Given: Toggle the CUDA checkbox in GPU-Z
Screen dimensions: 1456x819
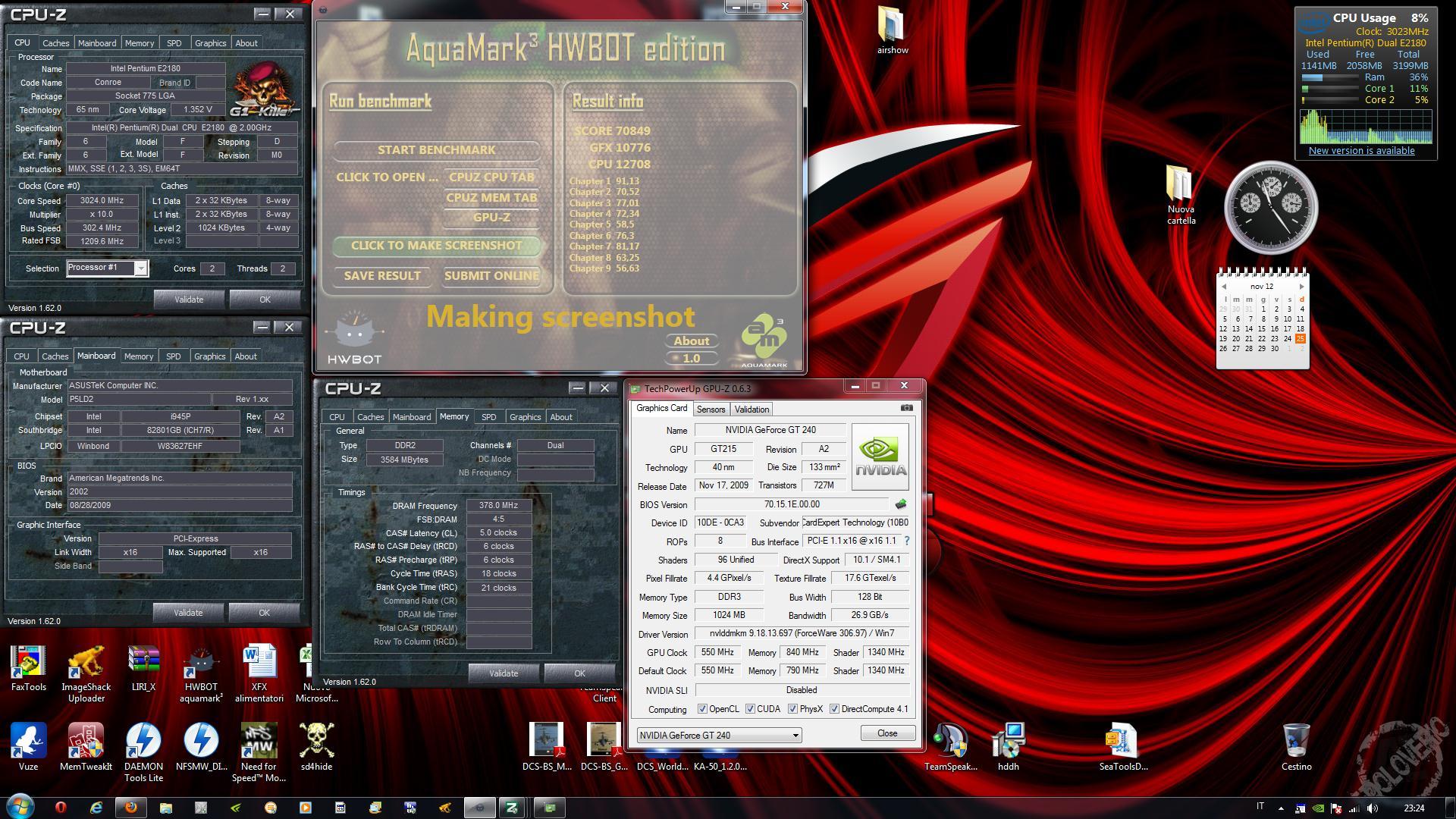Looking at the screenshot, I should click(x=750, y=709).
